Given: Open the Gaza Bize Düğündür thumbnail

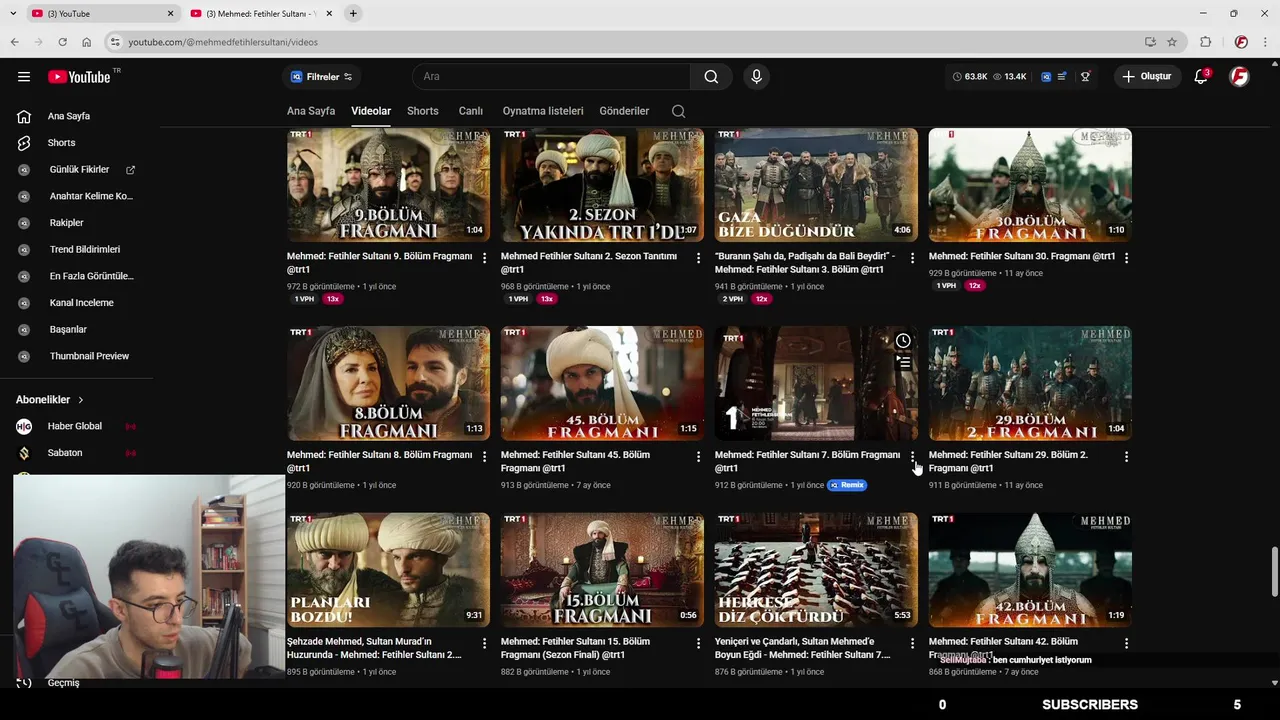Looking at the screenshot, I should 816,185.
